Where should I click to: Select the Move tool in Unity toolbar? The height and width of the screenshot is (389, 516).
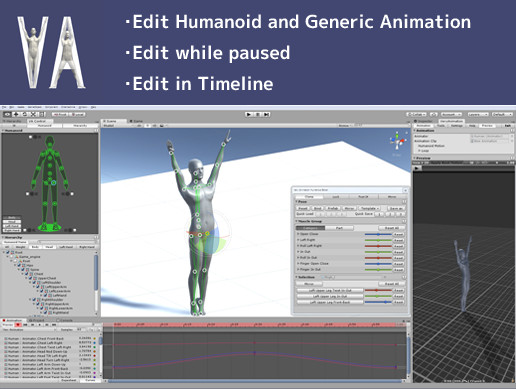pos(16,114)
